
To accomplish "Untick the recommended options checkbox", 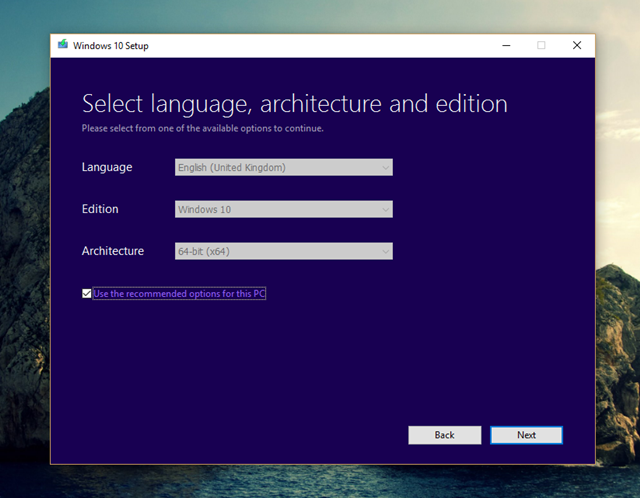I will (x=87, y=294).
